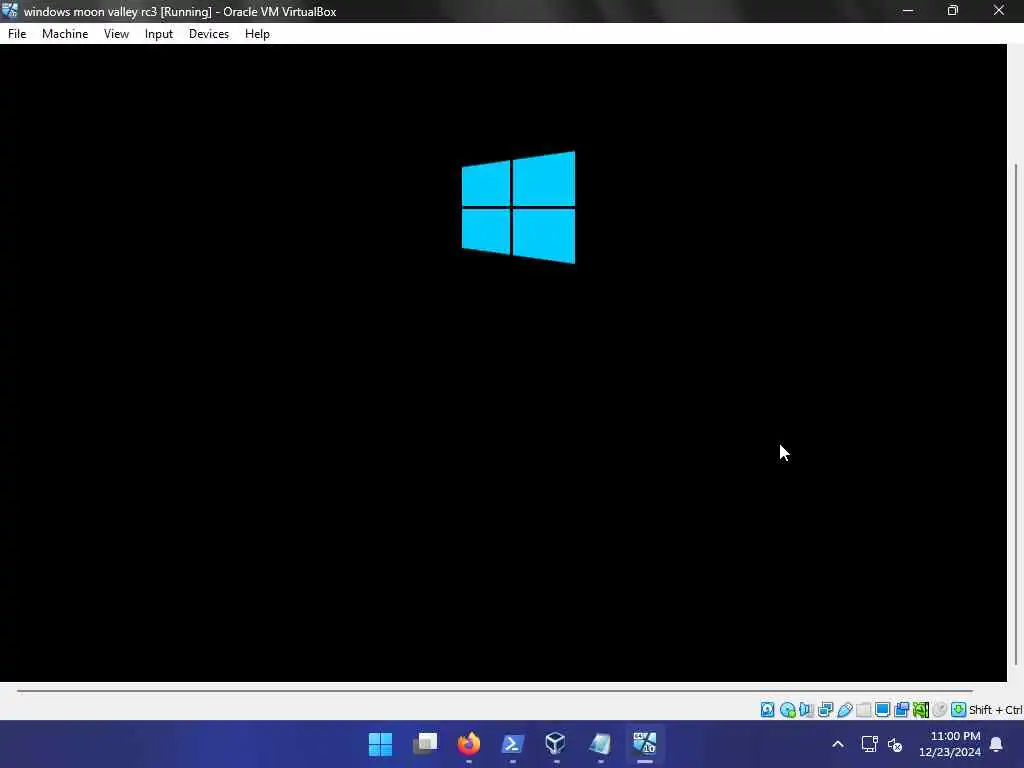Click the network adapters status icon
Screen dimensions: 1024x768
pyautogui.click(x=825, y=709)
